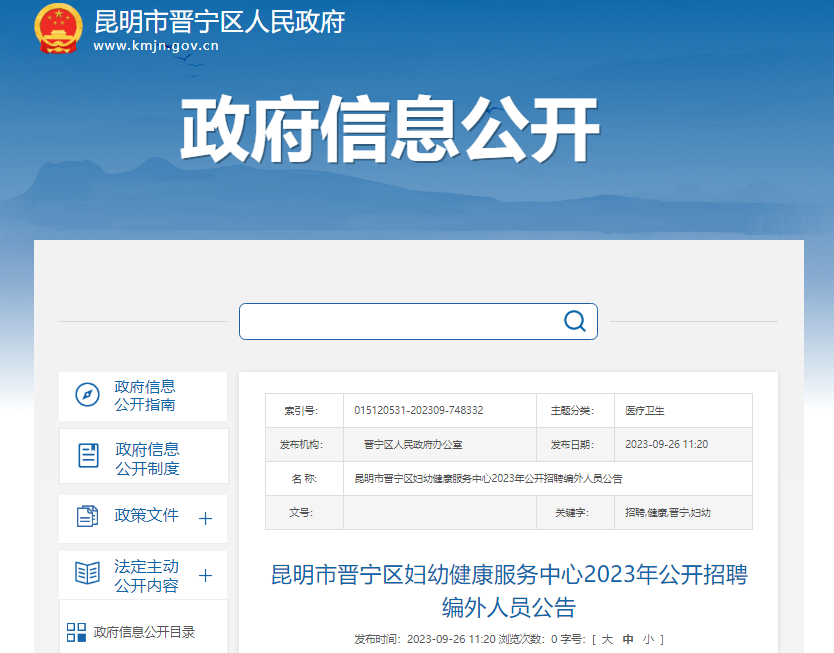This screenshot has height=653, width=834.
Task: Click the search magnifier icon
Action: [574, 321]
